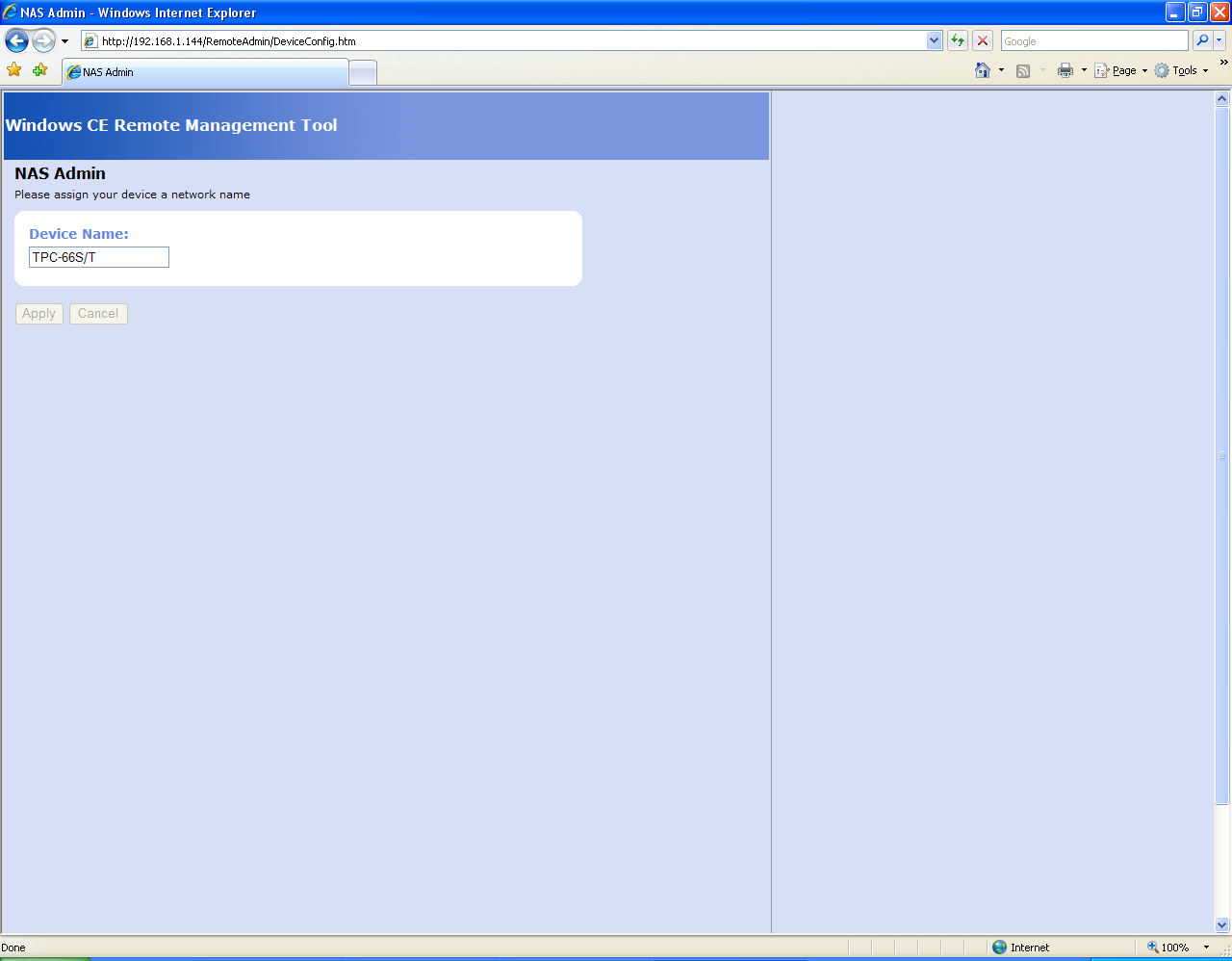Click the Forward navigation arrow
Viewport: 1232px width, 961px height.
tap(43, 40)
